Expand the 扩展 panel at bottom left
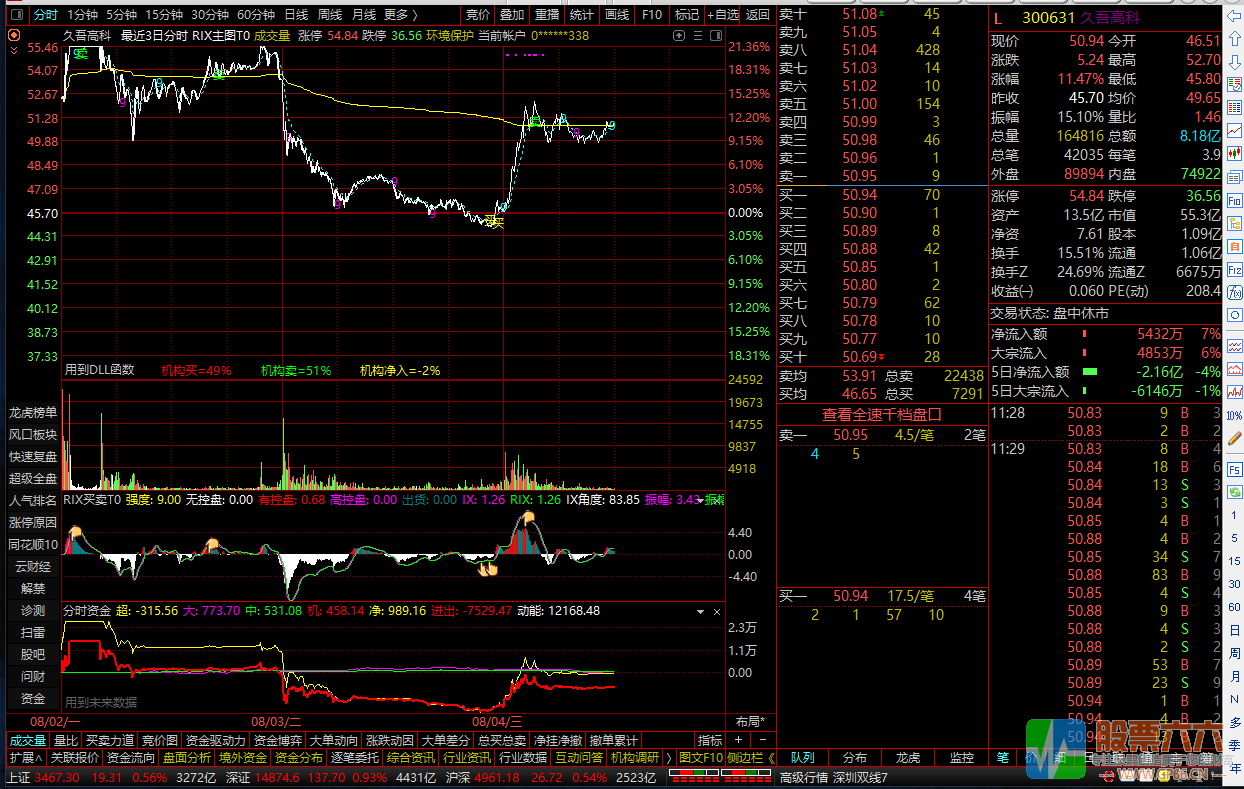The height and width of the screenshot is (789, 1244). click(x=26, y=758)
